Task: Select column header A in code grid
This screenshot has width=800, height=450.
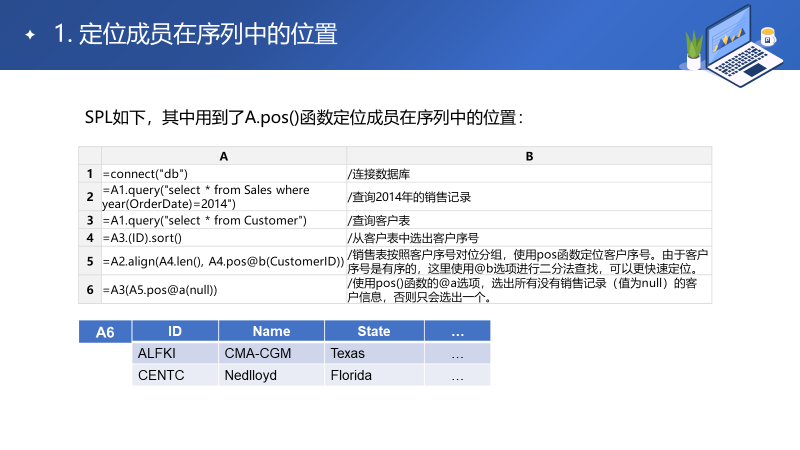Action: click(x=224, y=156)
